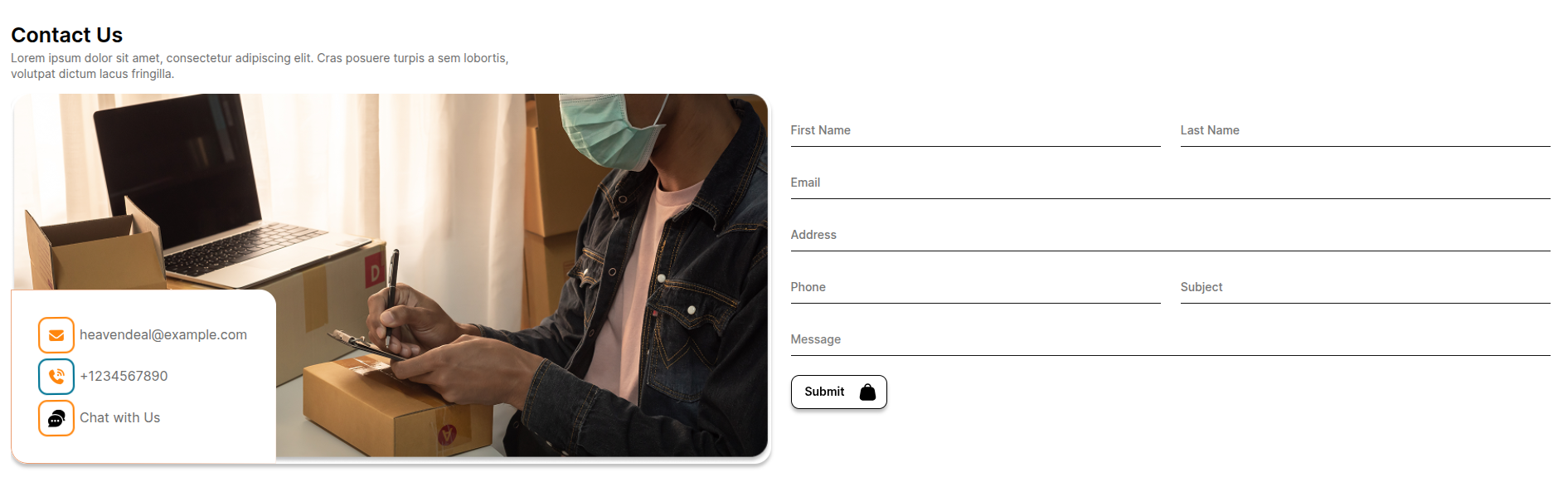Open the Chat with Us link
1568x492 pixels.
(120, 418)
